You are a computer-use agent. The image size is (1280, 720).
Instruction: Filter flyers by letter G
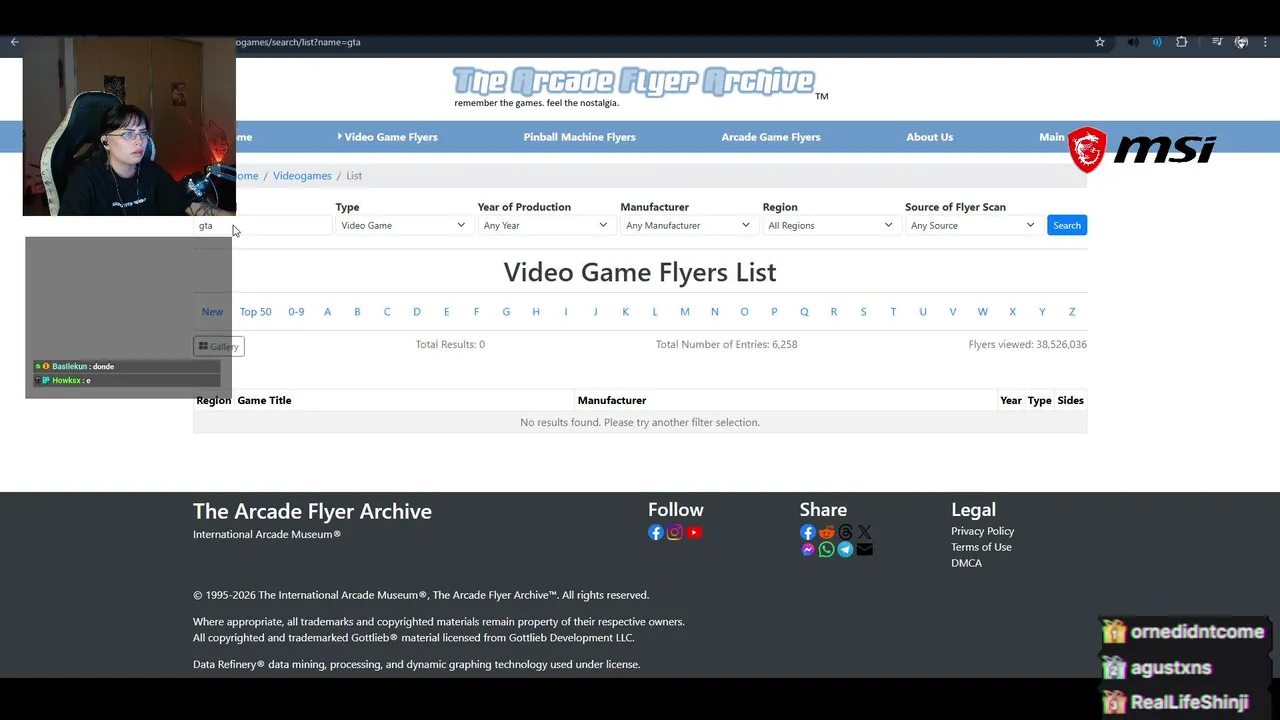point(506,312)
